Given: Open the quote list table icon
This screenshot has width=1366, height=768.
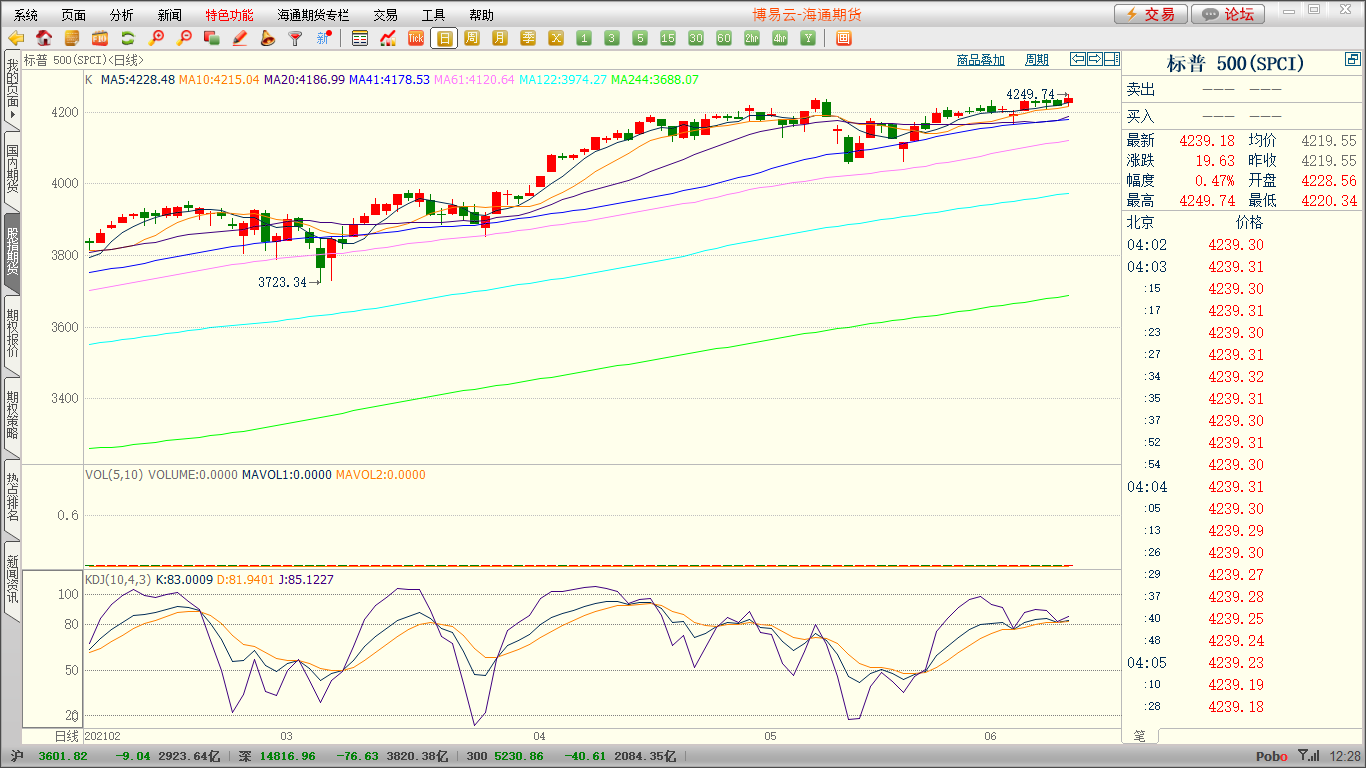Looking at the screenshot, I should coord(360,39).
